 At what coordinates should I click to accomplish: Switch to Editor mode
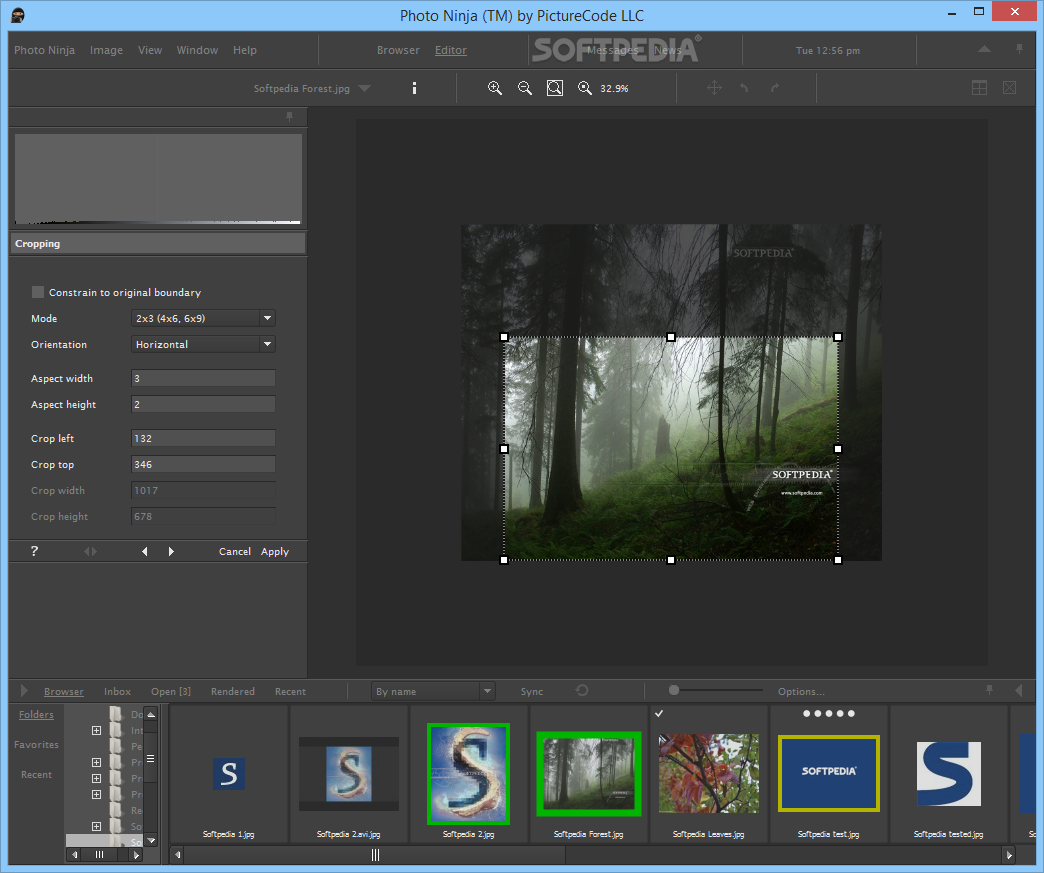(451, 50)
